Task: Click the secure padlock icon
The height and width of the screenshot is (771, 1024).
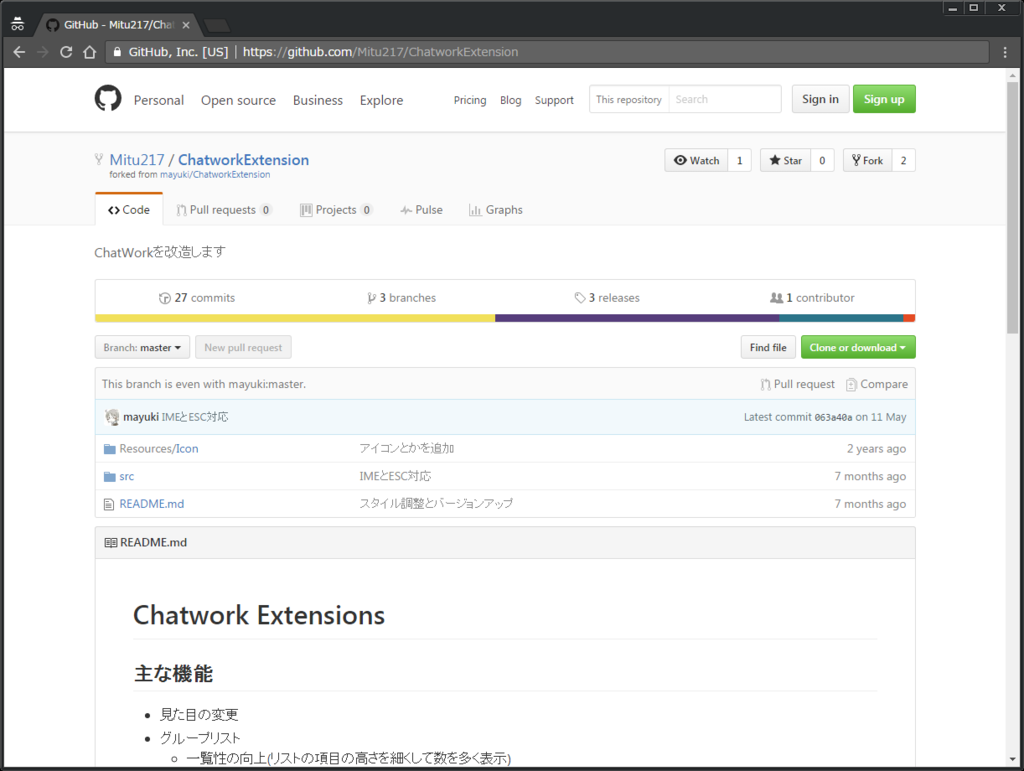Action: coord(117,52)
